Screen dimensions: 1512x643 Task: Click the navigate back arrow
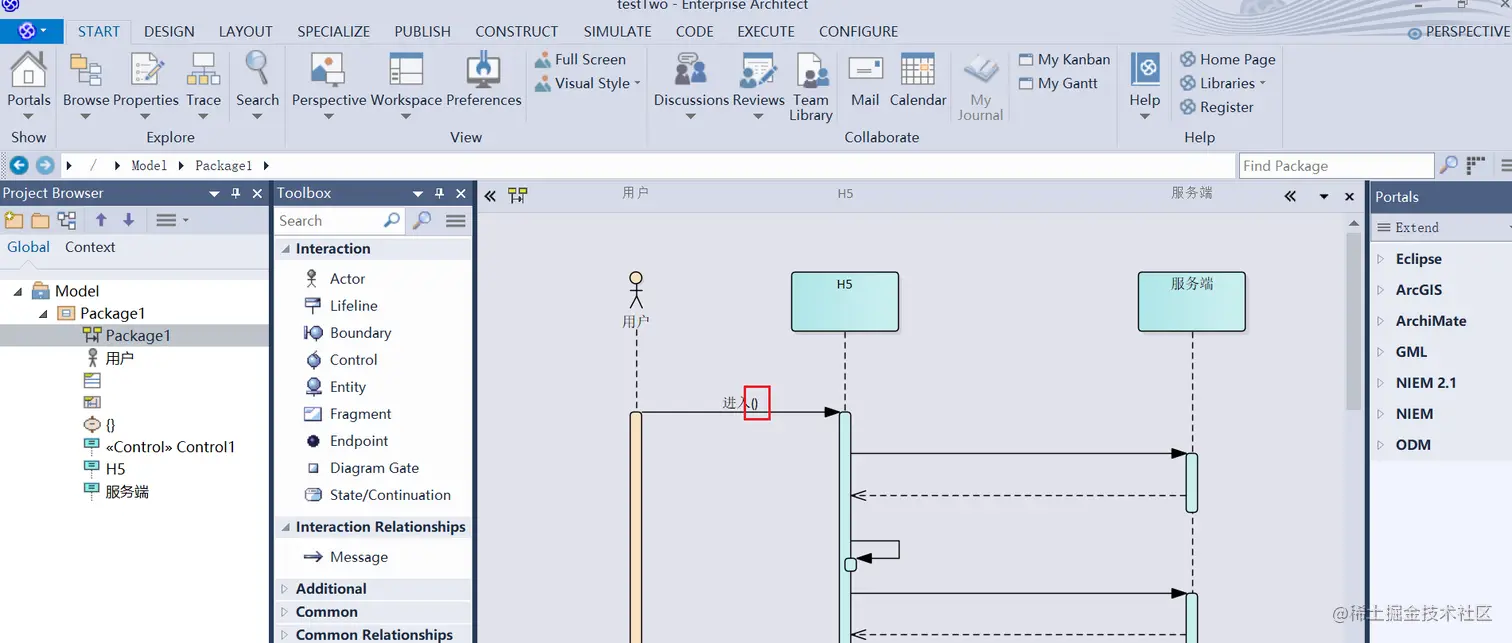click(x=18, y=165)
